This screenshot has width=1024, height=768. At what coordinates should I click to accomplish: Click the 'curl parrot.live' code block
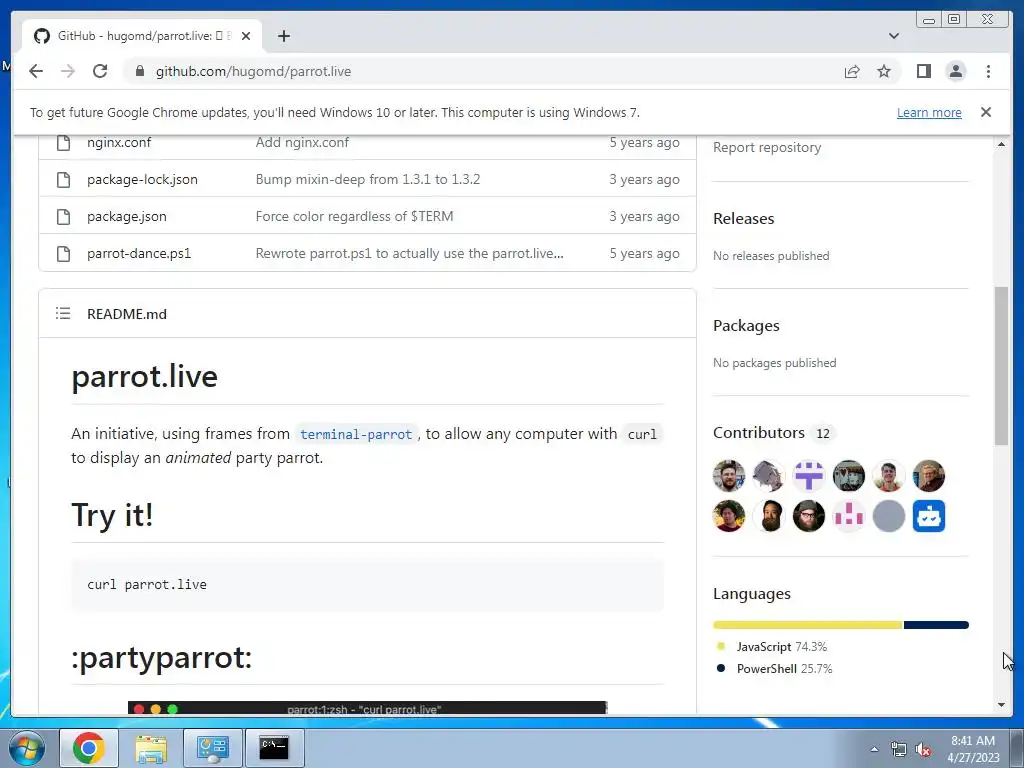point(368,585)
